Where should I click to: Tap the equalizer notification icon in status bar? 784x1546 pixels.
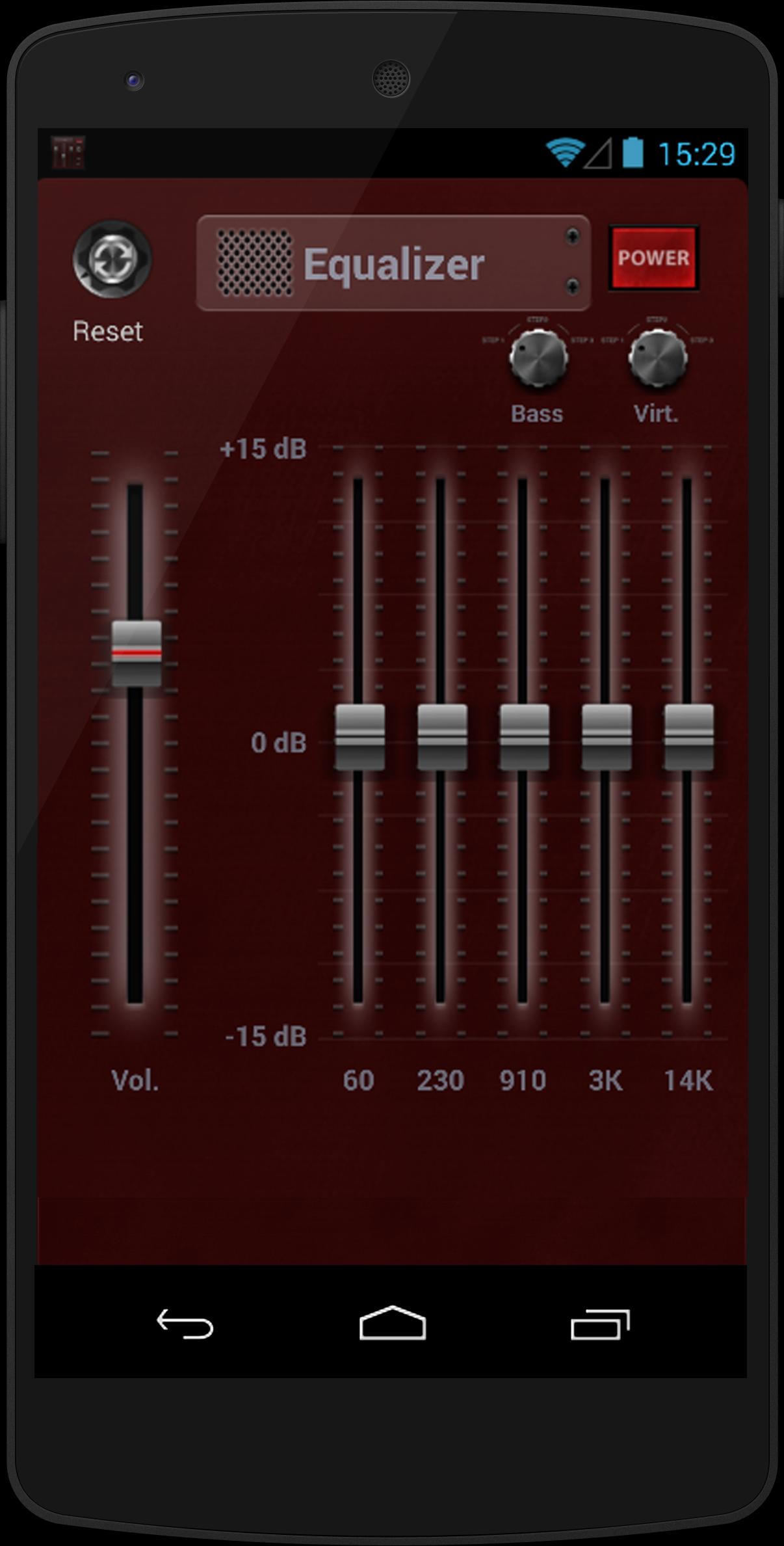(x=68, y=153)
